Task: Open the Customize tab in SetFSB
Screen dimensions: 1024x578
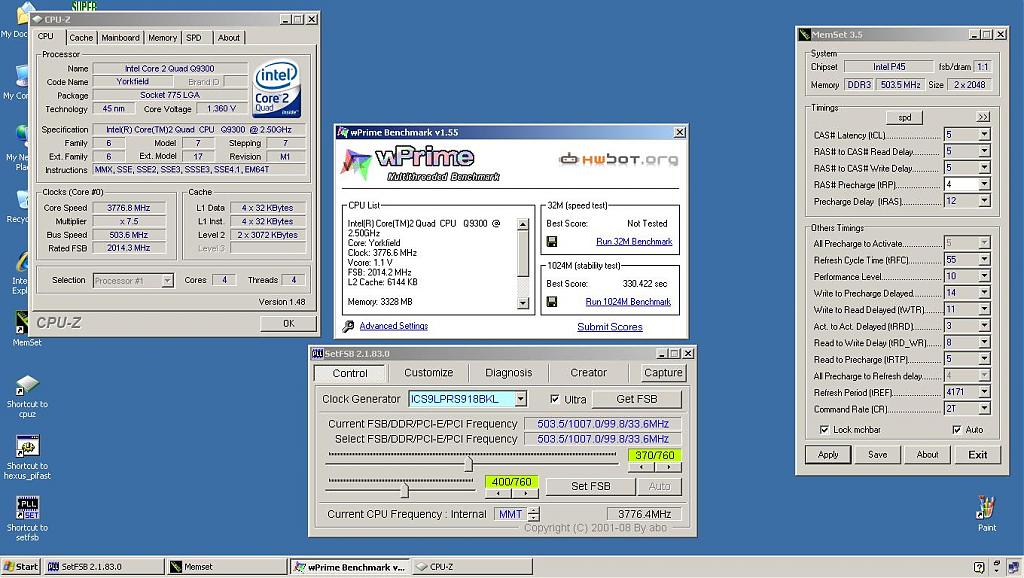Action: click(x=428, y=372)
